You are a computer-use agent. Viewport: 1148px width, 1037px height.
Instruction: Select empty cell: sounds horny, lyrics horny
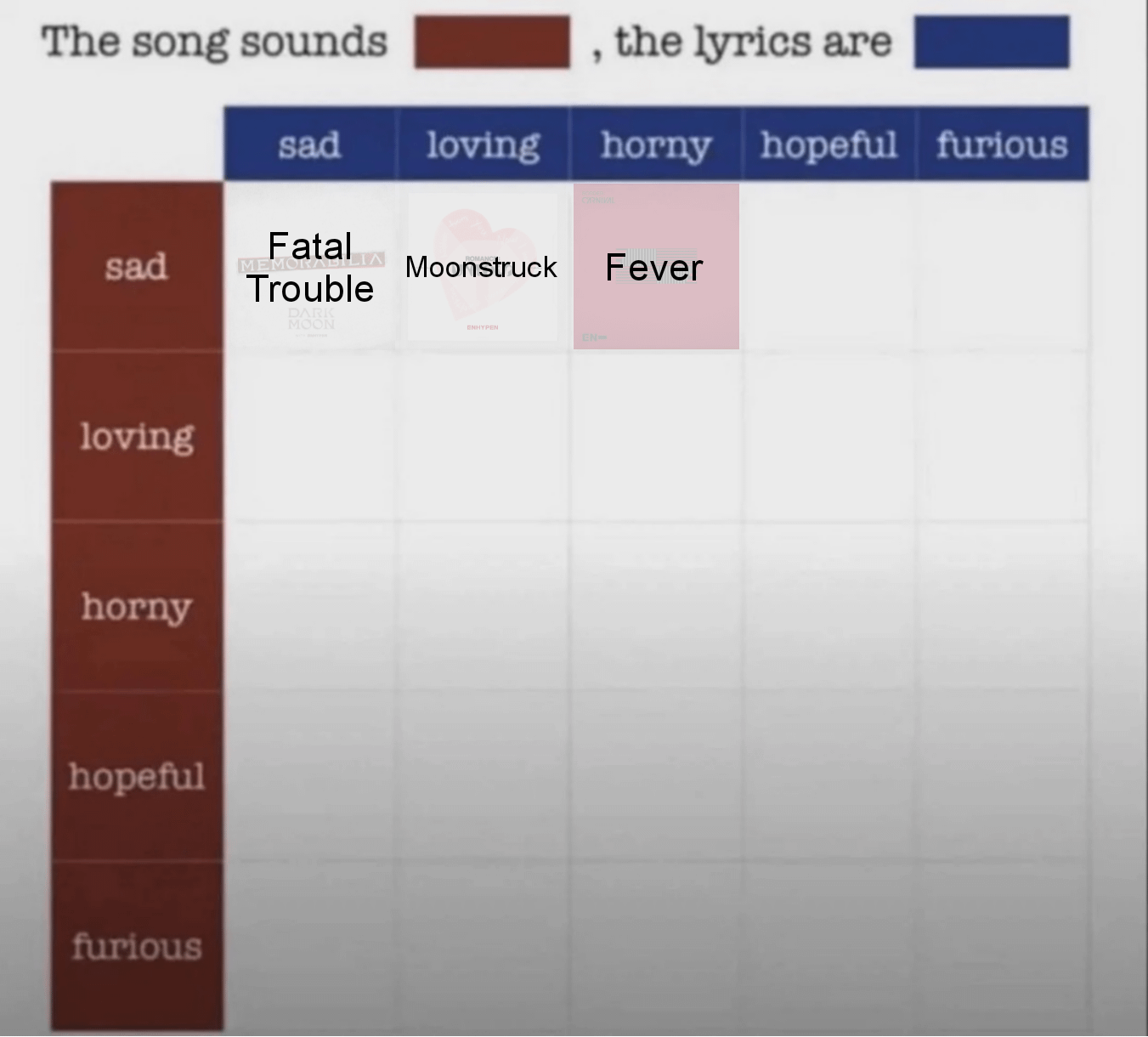(656, 606)
